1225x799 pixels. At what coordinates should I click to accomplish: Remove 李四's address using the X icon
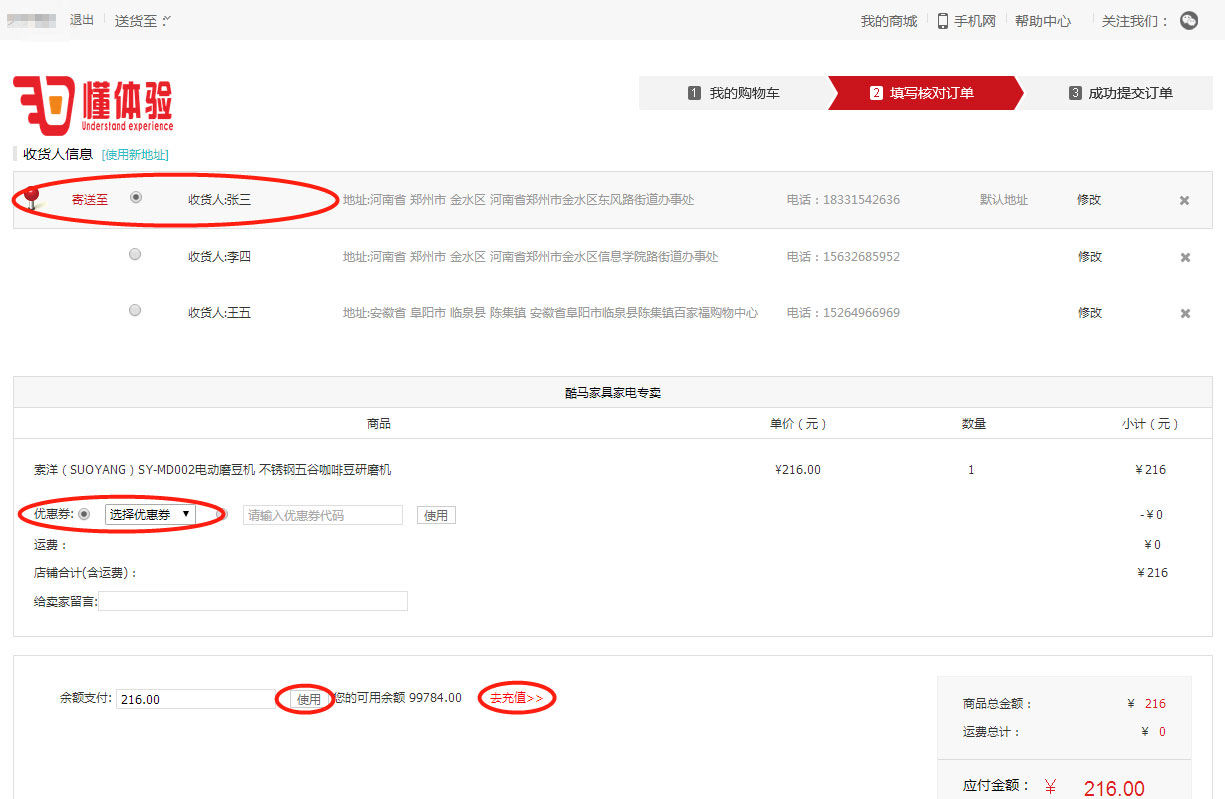[1185, 257]
